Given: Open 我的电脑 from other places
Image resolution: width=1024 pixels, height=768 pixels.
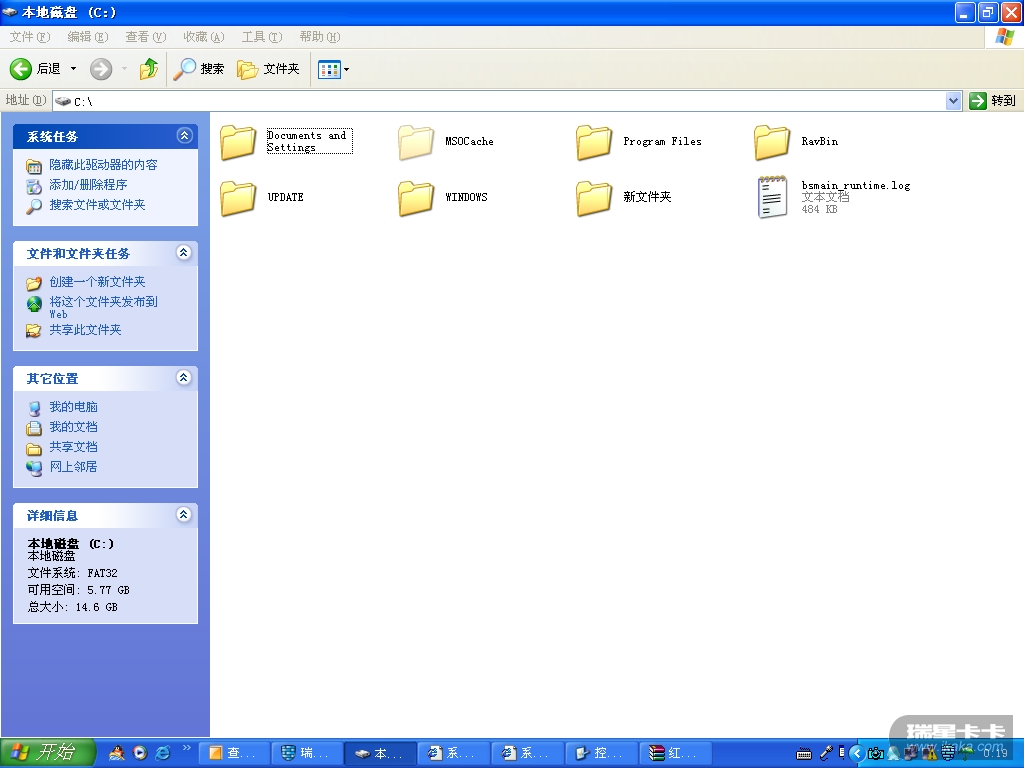Looking at the screenshot, I should 73,407.
